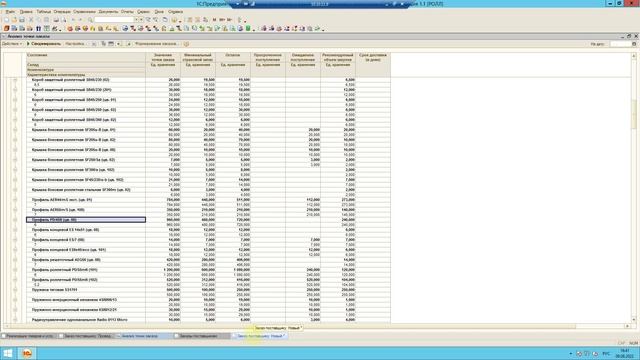Click the double-bar icon in second toolbar
Viewport: 640px width, 360px height.
point(38,29)
